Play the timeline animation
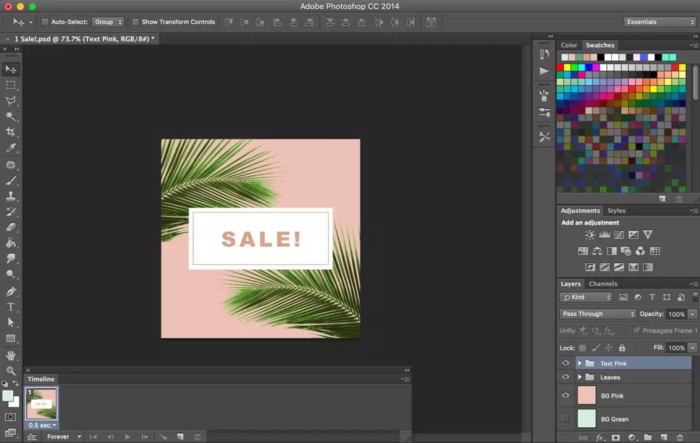The width and height of the screenshot is (700, 443). tap(127, 437)
